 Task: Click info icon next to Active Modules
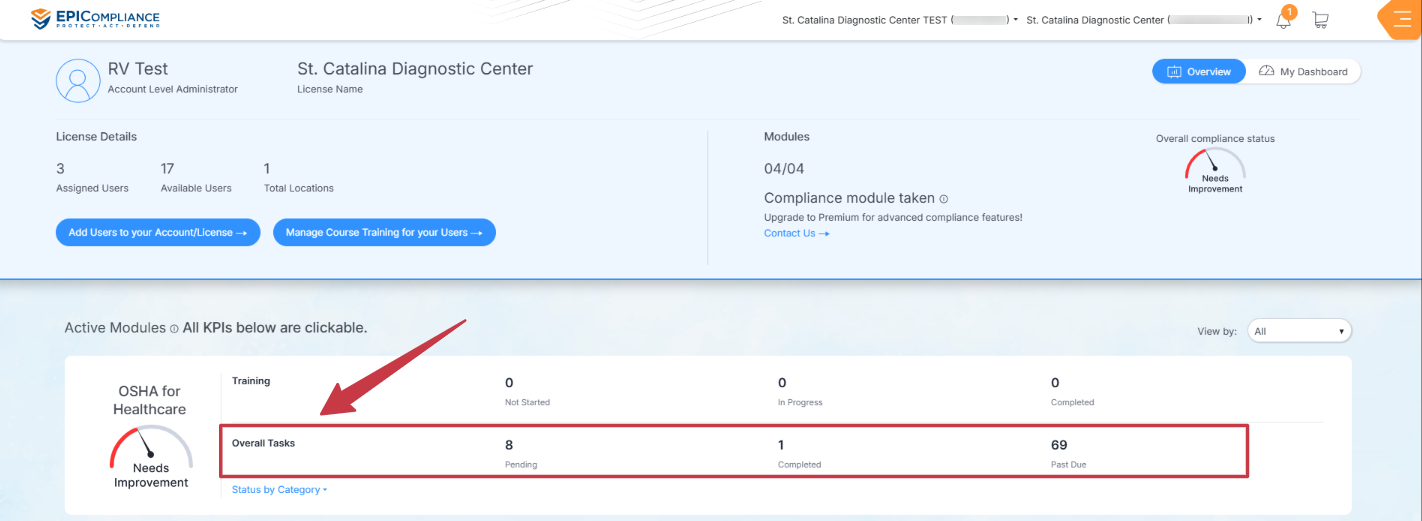[174, 328]
